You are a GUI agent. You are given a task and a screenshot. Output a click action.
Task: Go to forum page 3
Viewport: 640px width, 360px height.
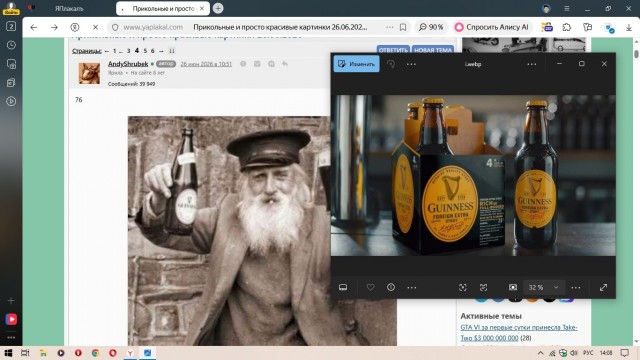(128, 51)
